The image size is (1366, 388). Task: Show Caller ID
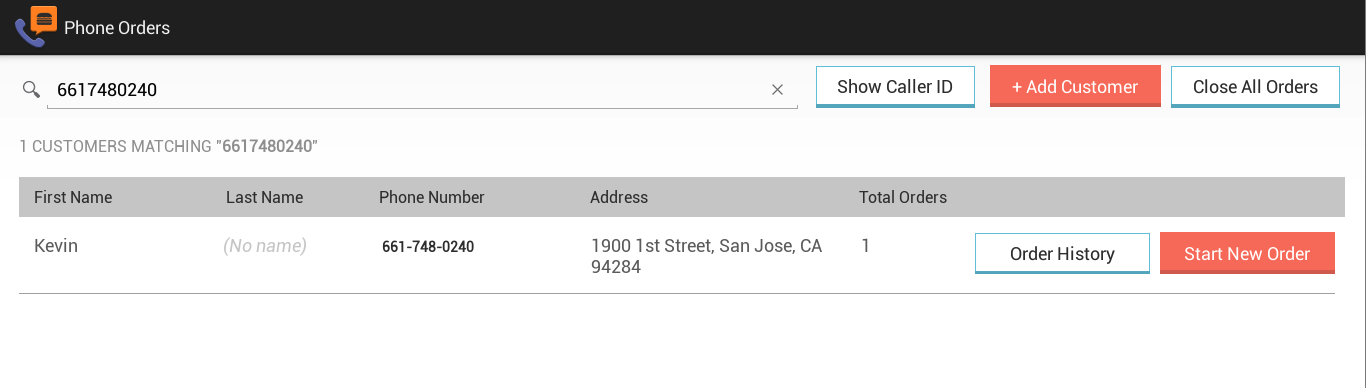coord(895,87)
